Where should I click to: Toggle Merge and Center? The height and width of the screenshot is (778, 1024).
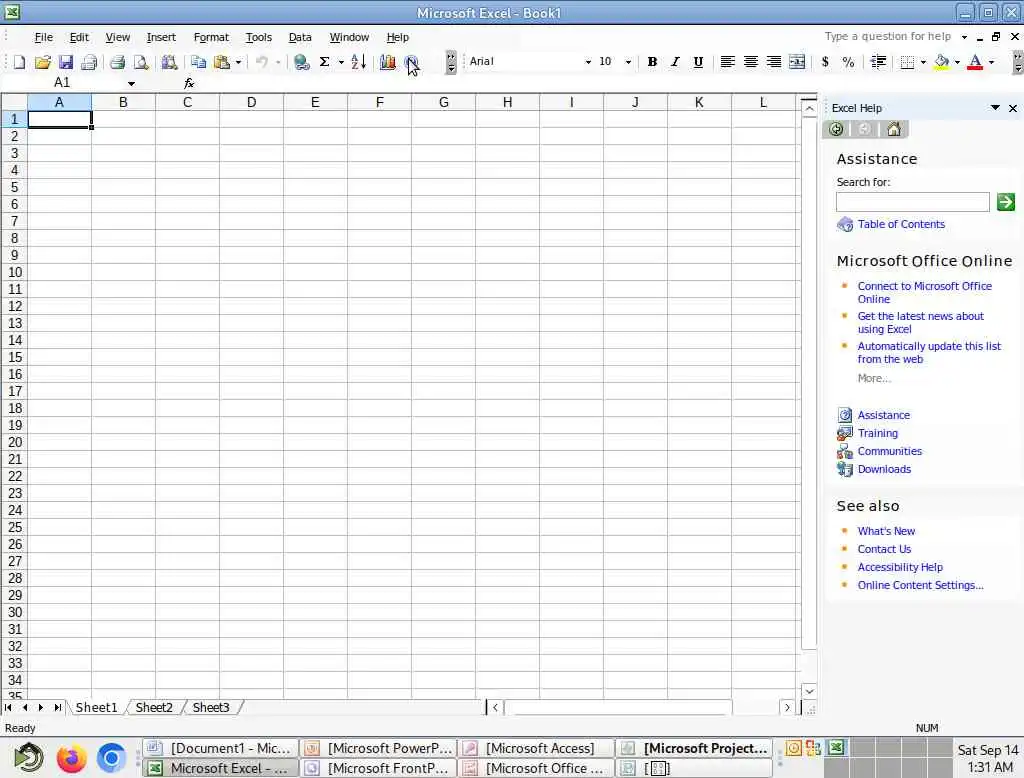797,62
